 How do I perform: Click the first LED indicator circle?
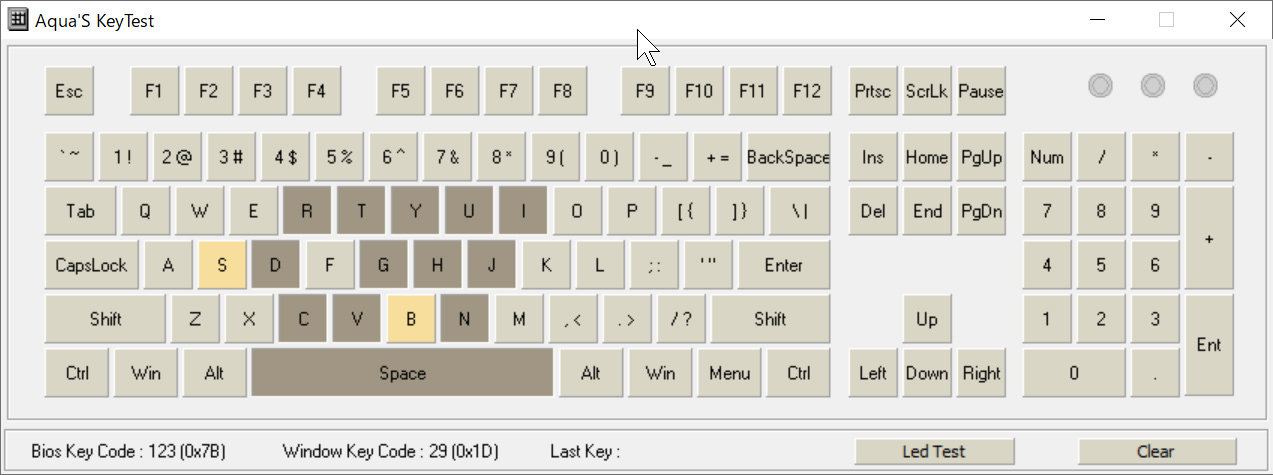(x=1100, y=86)
